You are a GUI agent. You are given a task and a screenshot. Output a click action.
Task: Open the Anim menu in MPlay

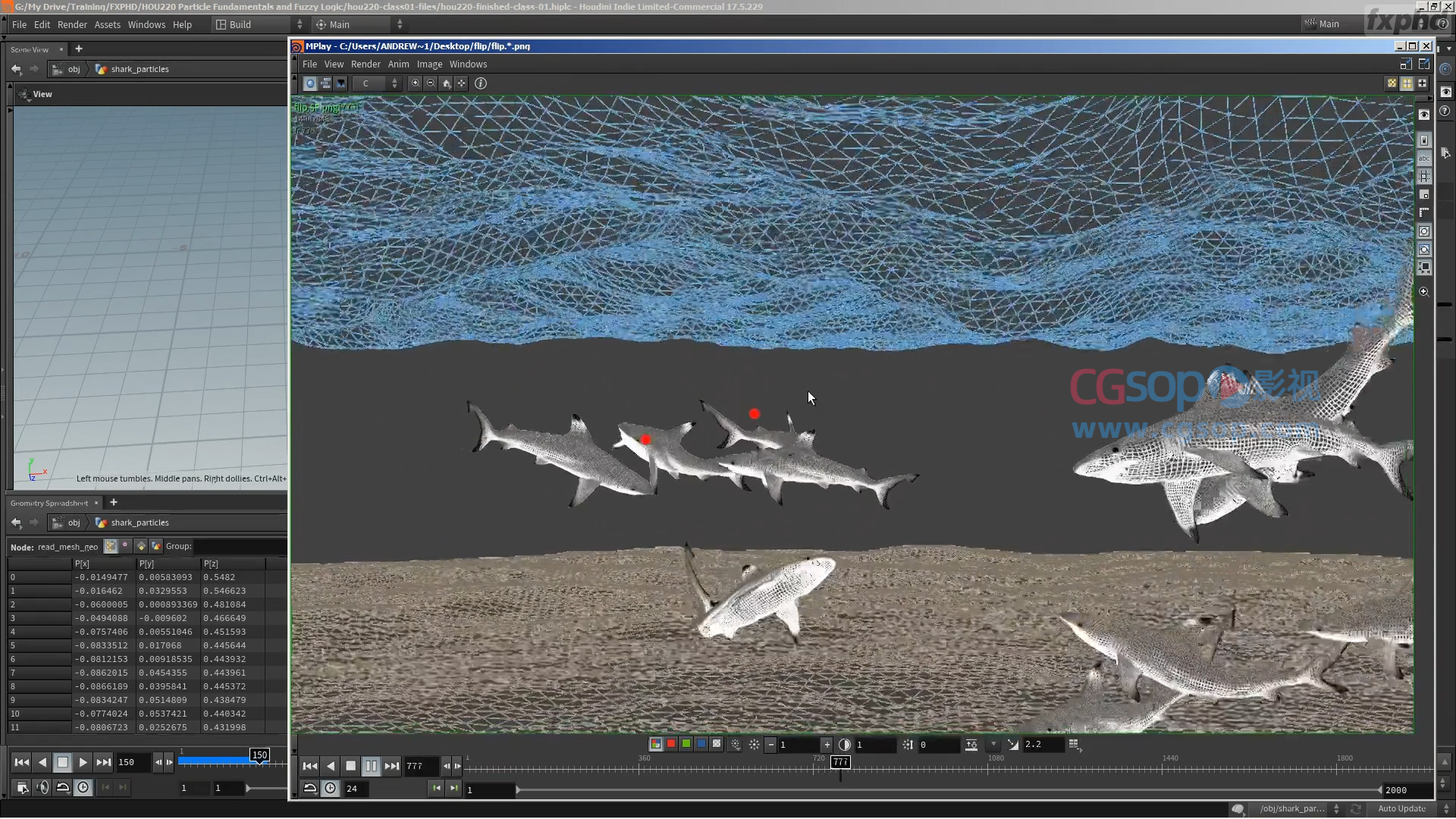pos(398,64)
